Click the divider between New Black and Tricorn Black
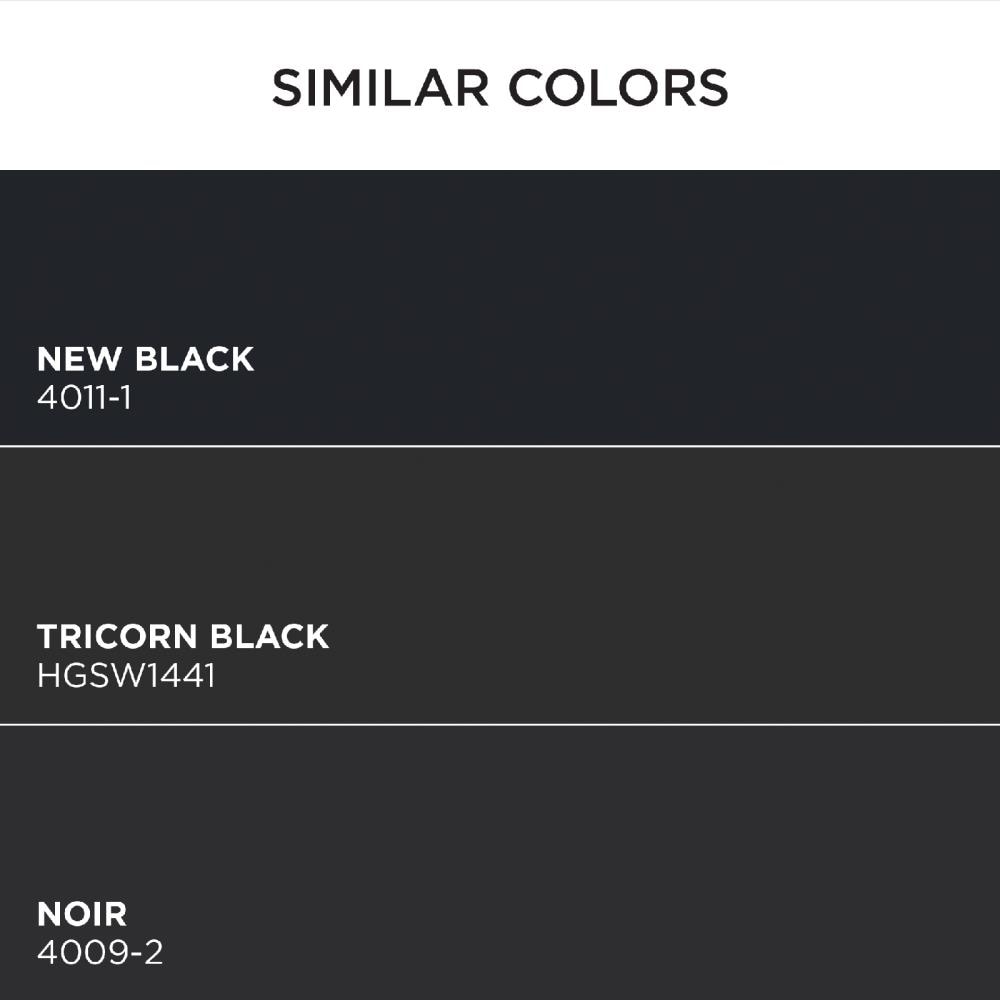 point(500,446)
